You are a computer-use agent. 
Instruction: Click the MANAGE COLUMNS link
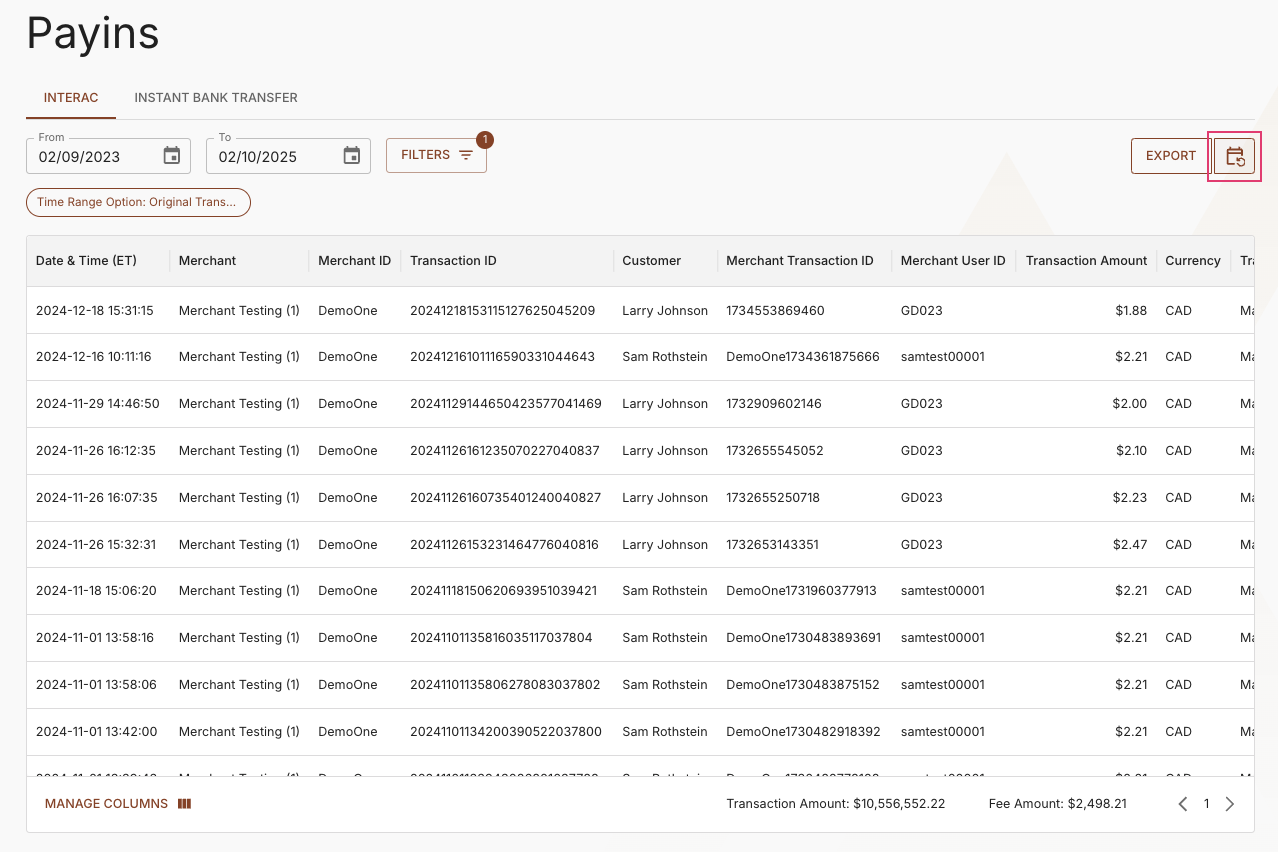click(106, 803)
